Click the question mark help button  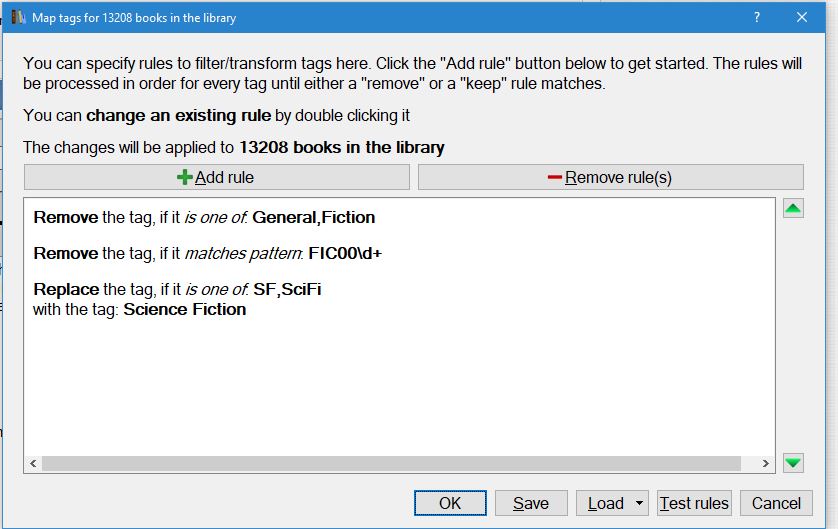click(757, 17)
